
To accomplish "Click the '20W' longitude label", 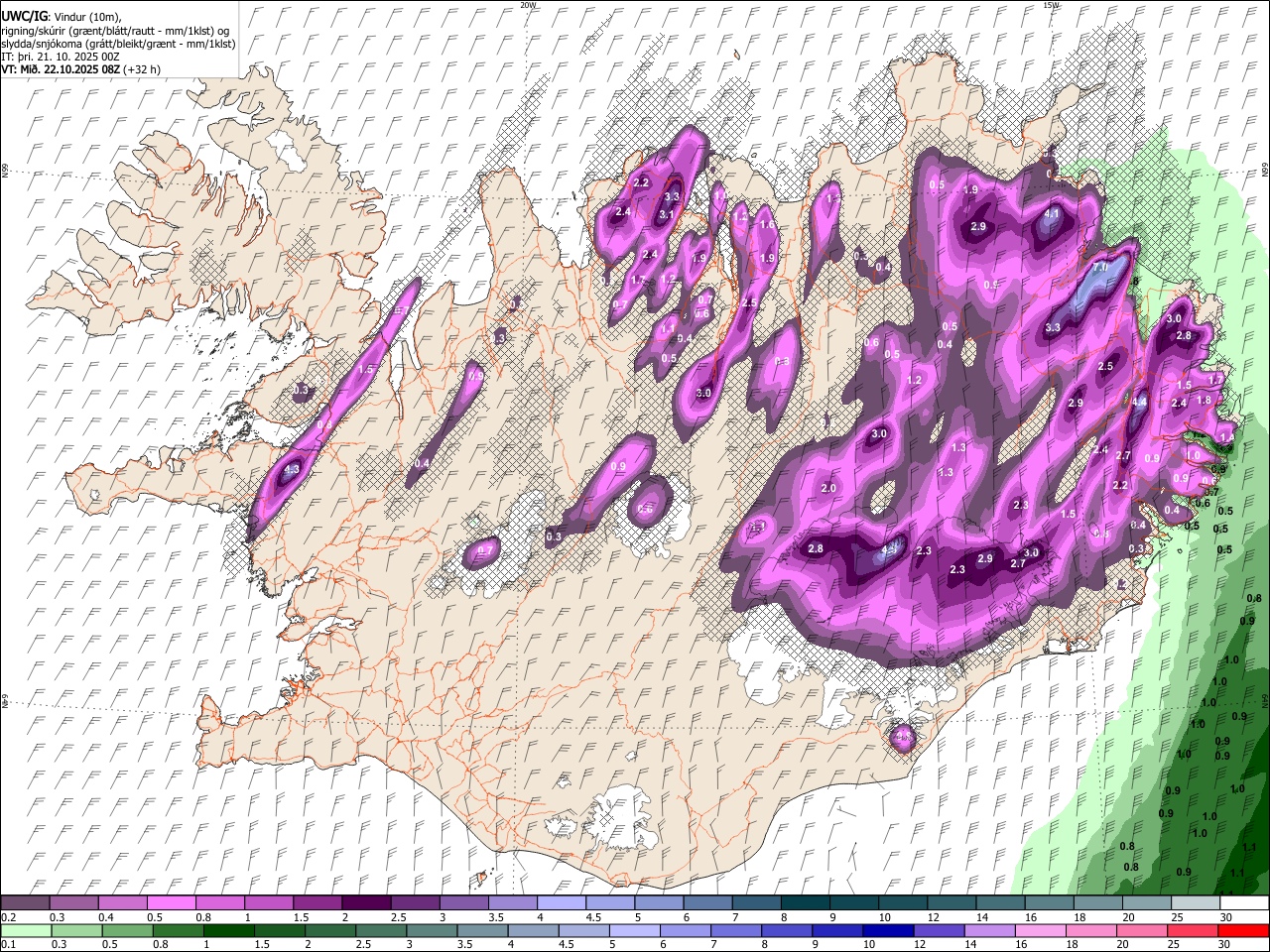I will (528, 5).
